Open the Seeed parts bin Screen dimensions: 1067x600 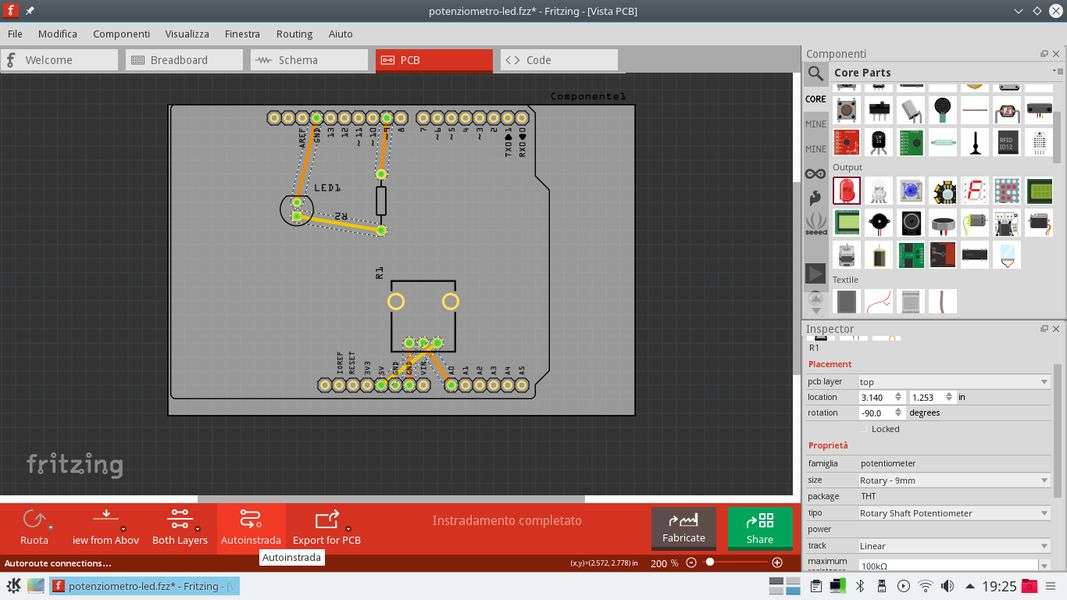(816, 223)
